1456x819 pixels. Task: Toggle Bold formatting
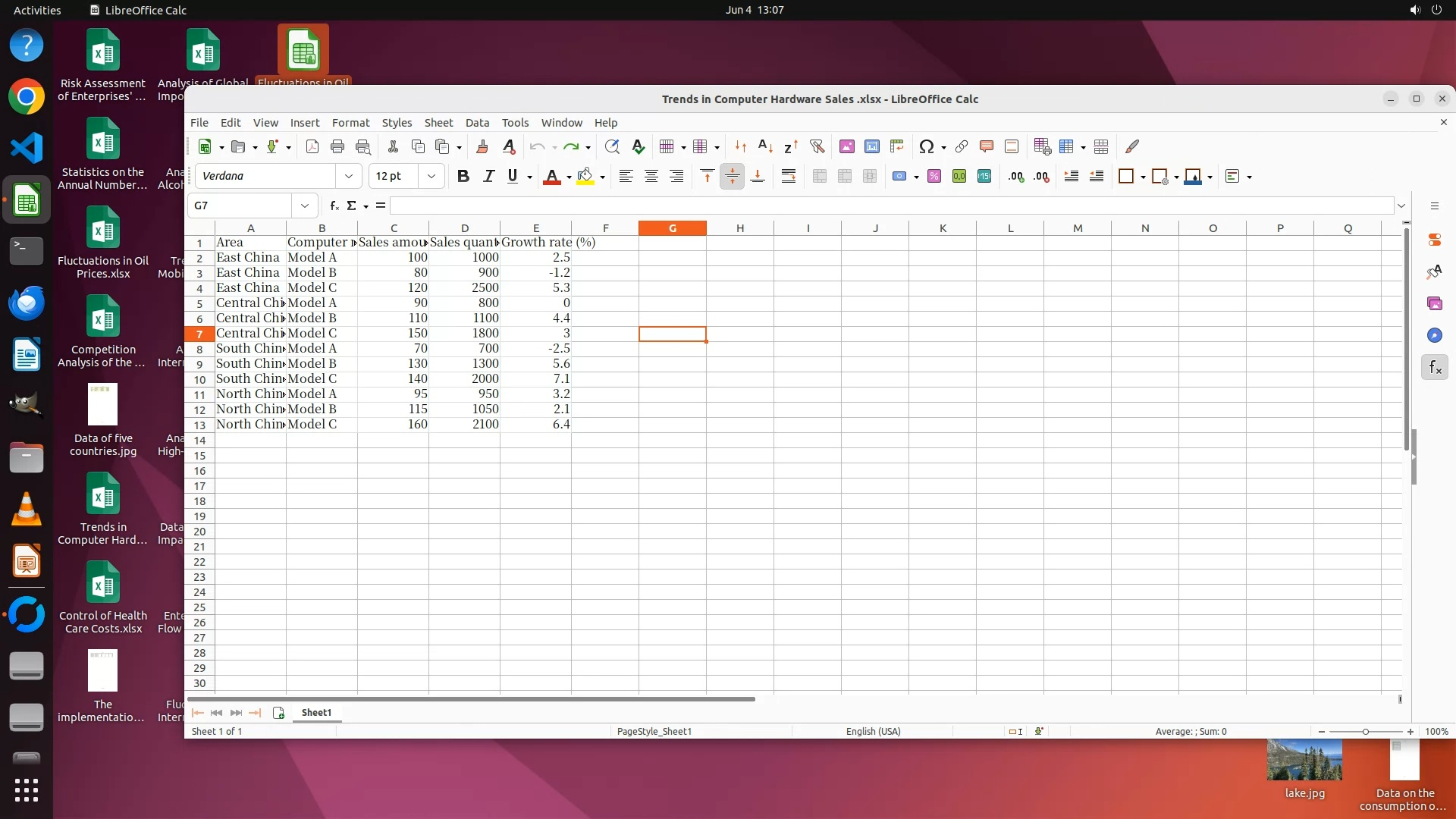pos(463,177)
